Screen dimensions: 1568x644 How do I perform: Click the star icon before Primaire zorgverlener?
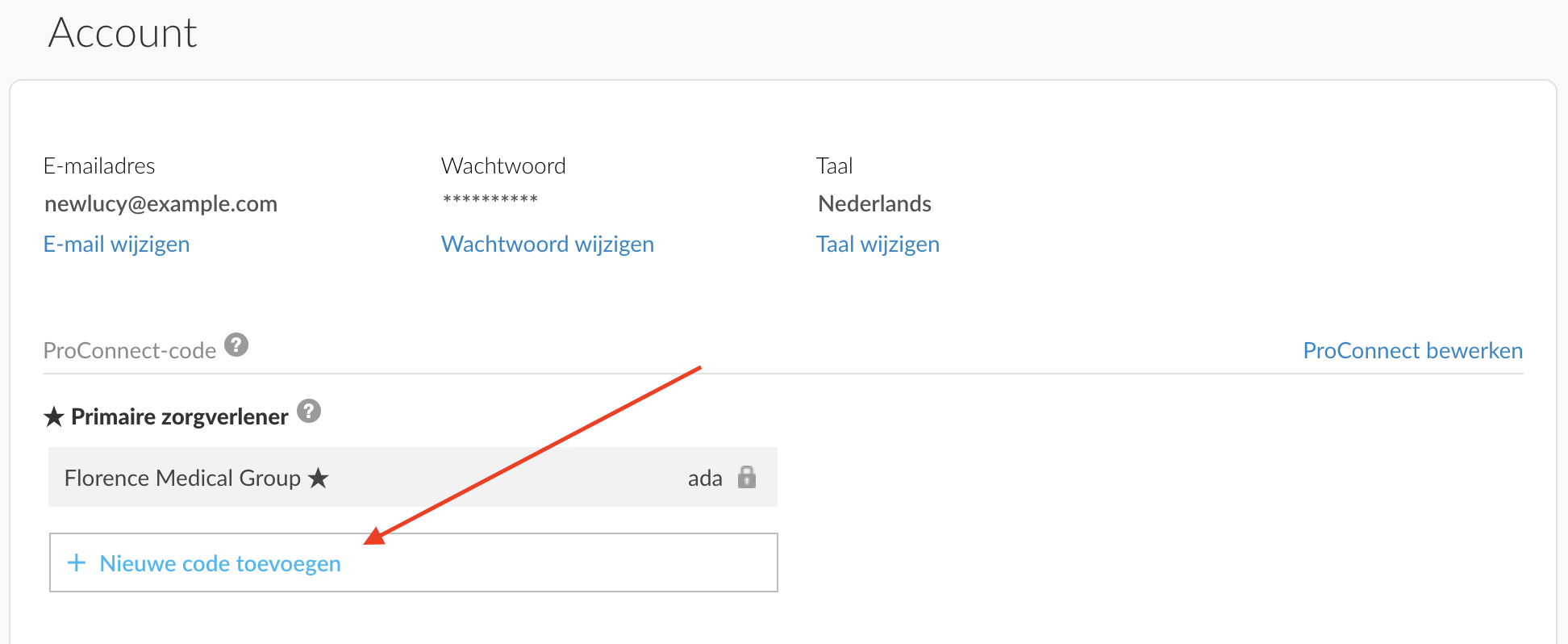click(54, 417)
